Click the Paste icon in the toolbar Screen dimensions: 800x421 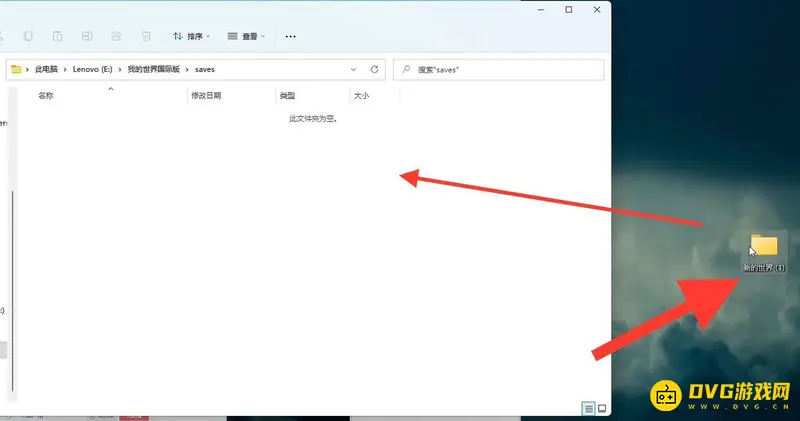[x=57, y=36]
